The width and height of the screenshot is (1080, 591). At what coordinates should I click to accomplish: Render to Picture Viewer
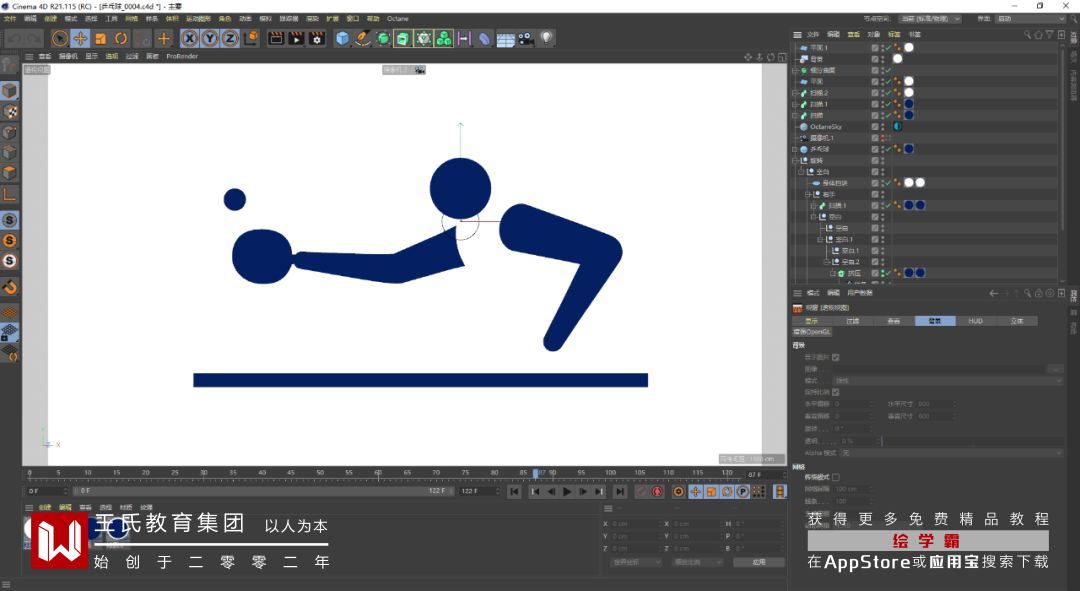tap(296, 39)
